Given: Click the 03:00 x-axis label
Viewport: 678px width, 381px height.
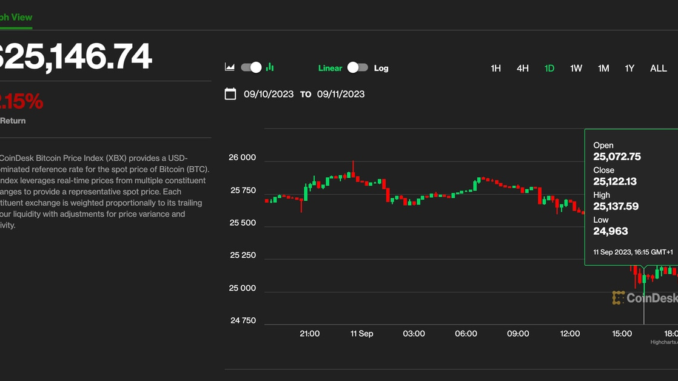Looking at the screenshot, I should (414, 333).
